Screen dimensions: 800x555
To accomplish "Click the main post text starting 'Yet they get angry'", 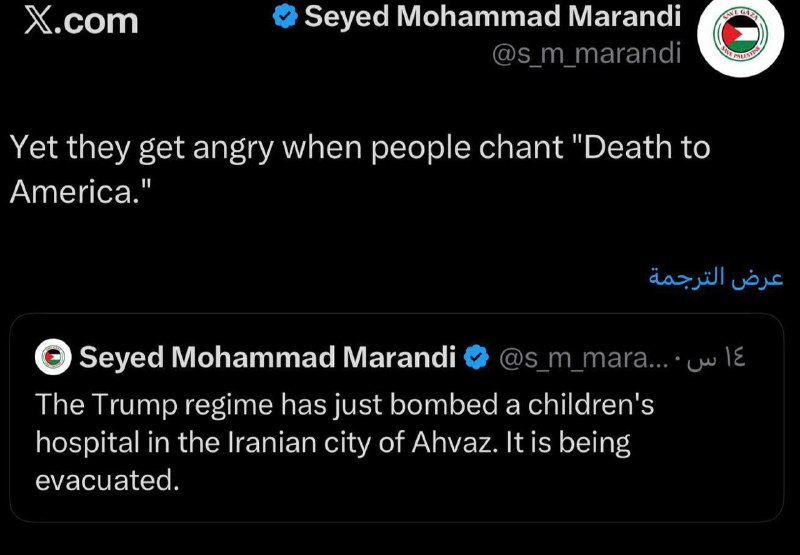I will click(360, 170).
